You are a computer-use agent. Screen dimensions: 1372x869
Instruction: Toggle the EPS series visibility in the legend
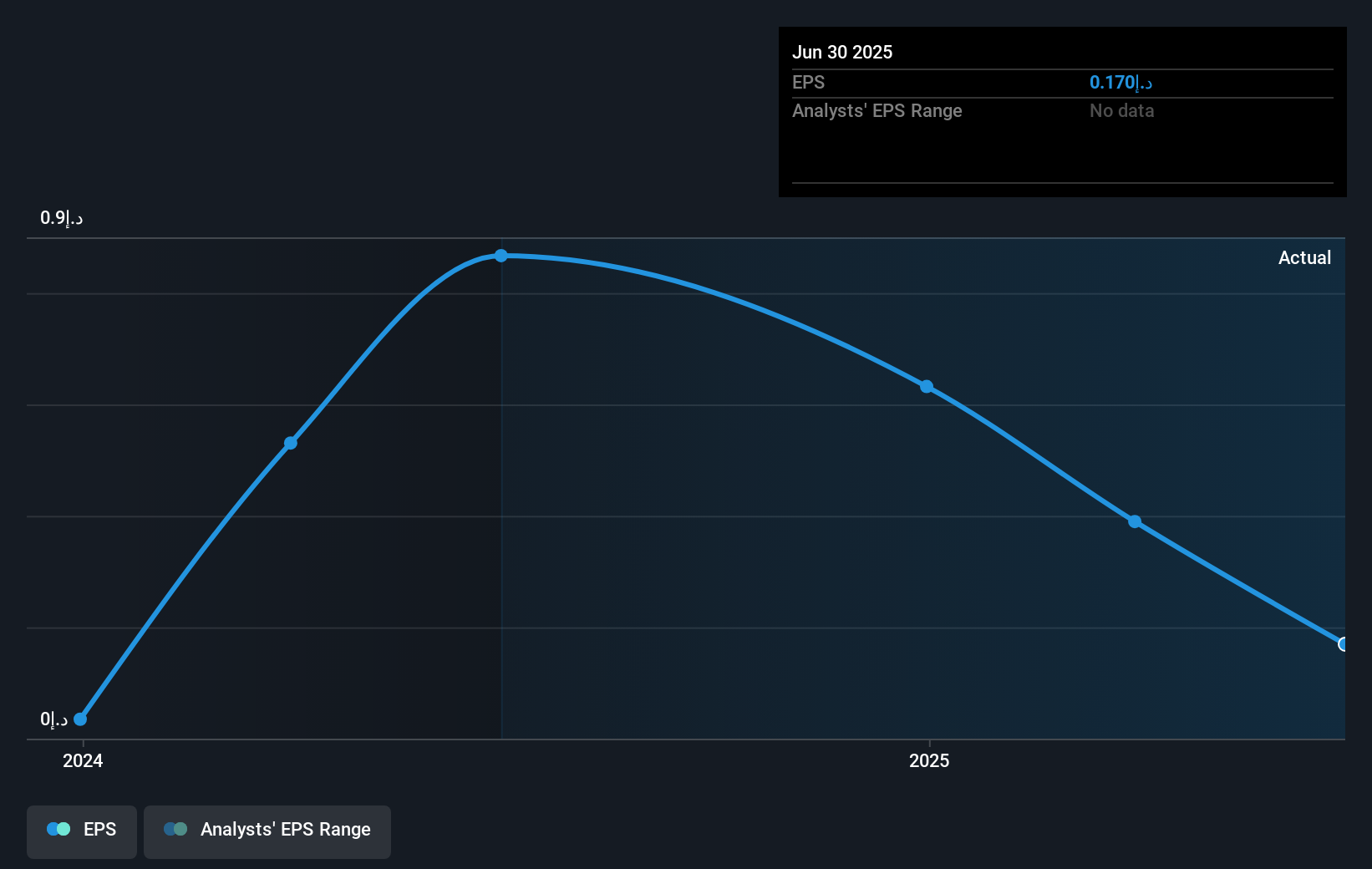click(81, 830)
